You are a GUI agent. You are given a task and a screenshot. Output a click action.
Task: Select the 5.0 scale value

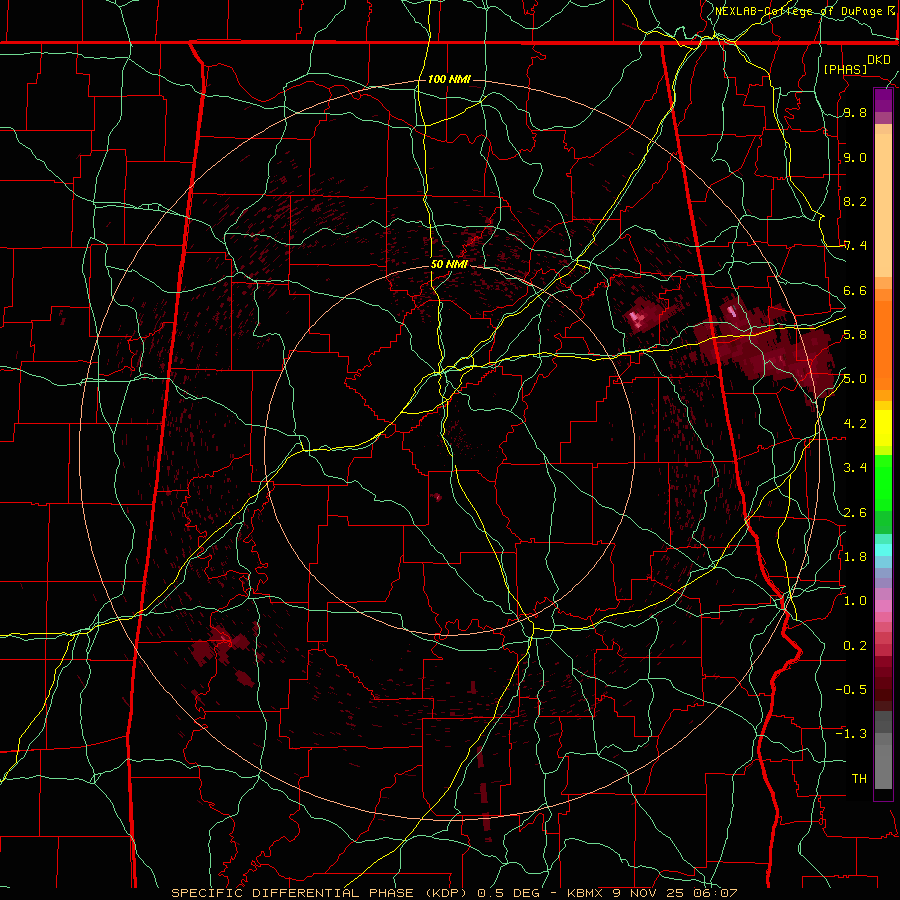tap(855, 379)
